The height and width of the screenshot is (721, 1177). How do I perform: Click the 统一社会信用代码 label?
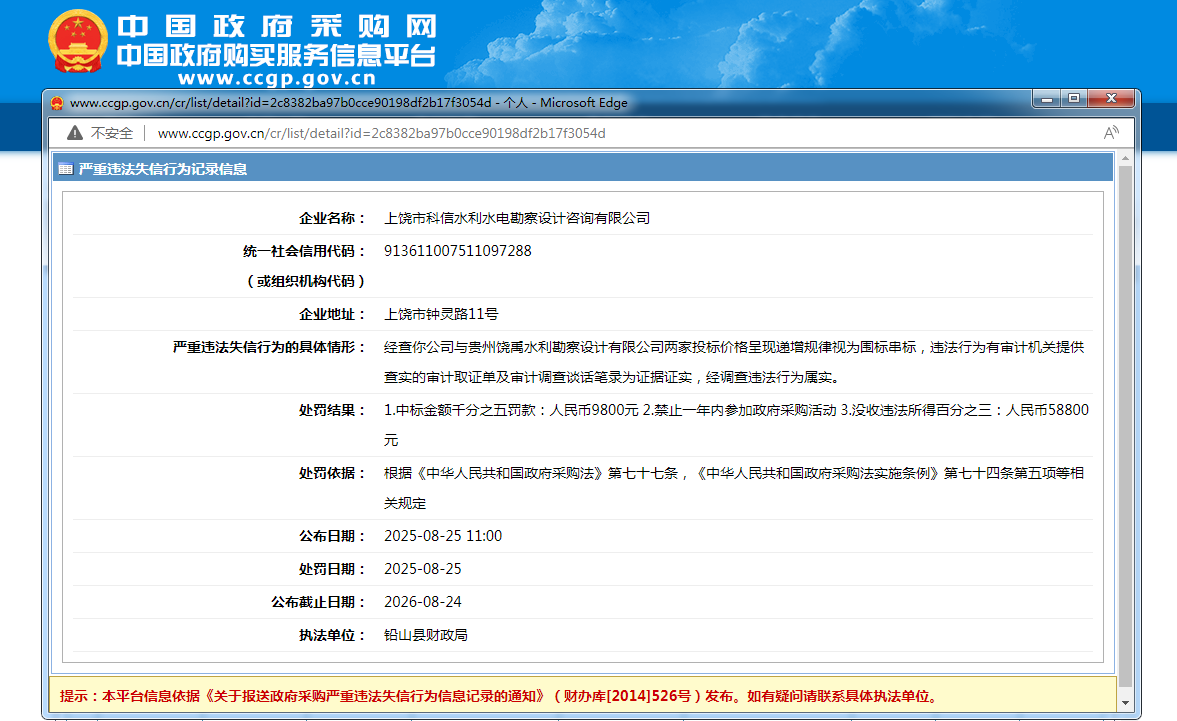click(304, 251)
